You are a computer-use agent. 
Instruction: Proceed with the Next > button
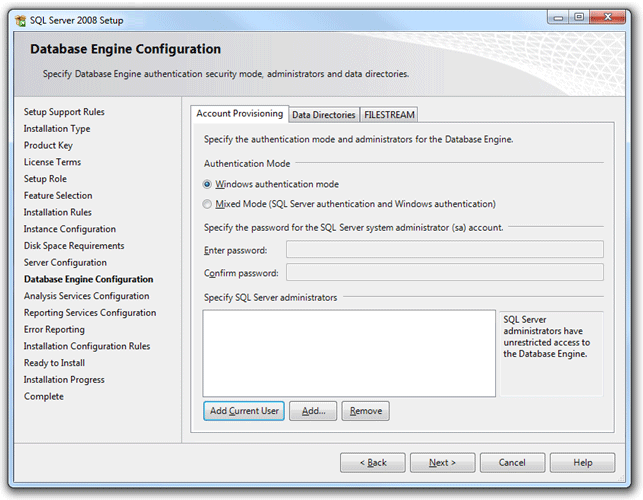click(x=442, y=463)
